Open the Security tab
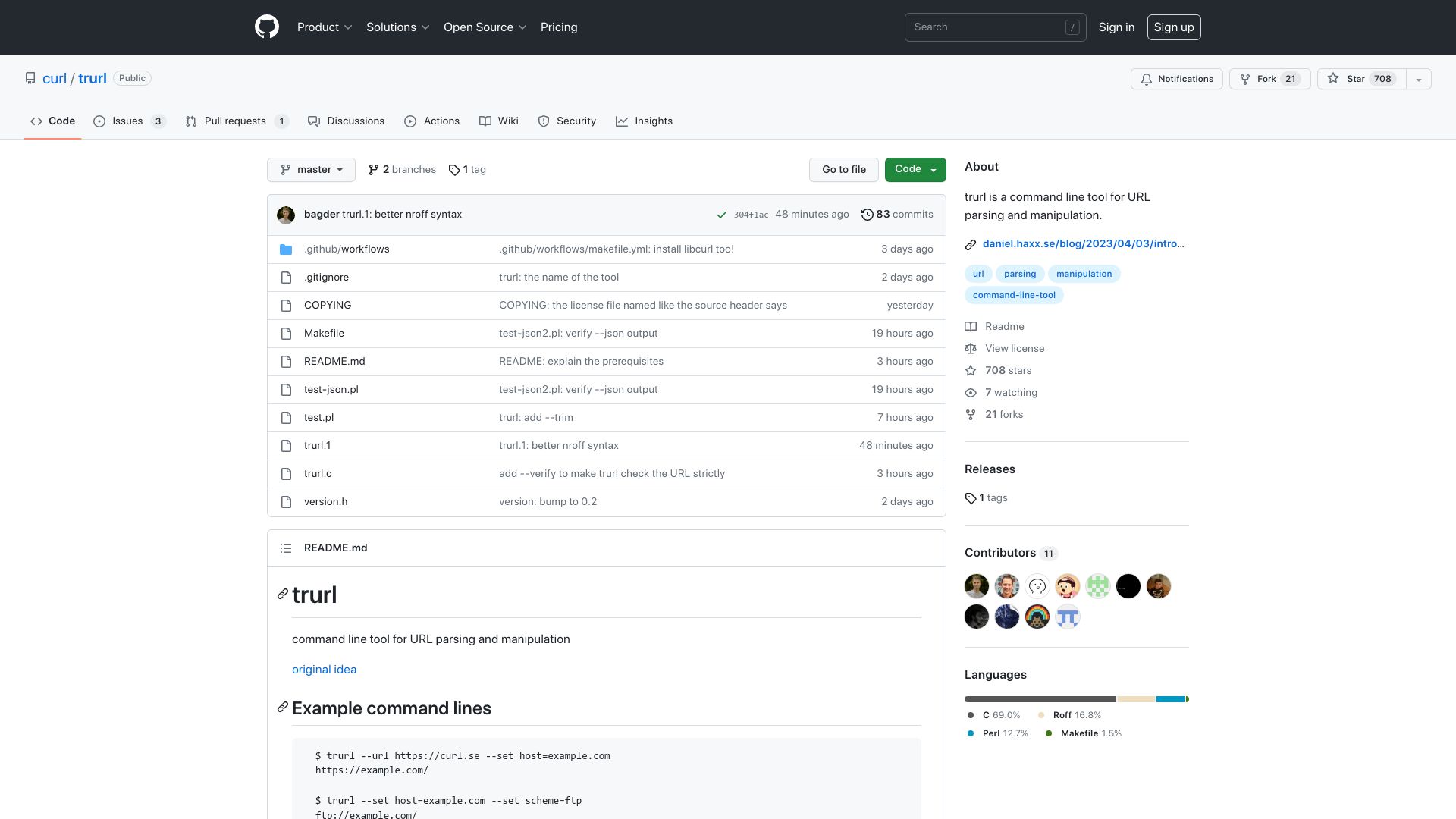The width and height of the screenshot is (1456, 819). (567, 121)
